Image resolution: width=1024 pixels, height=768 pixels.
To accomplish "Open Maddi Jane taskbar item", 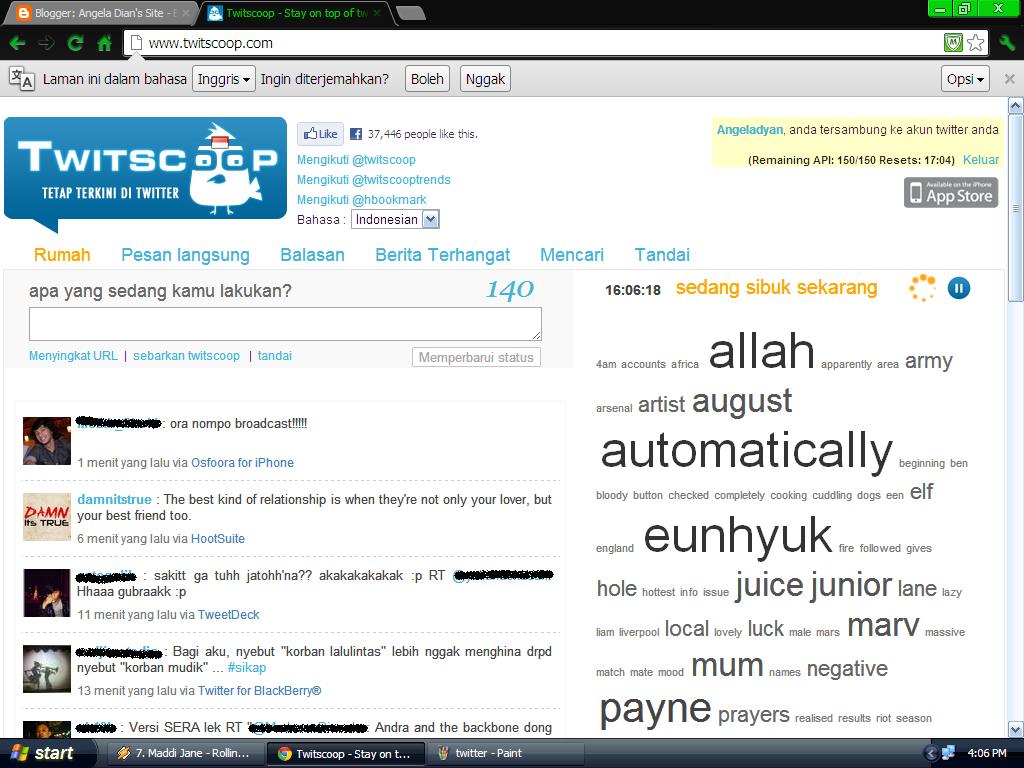I will (184, 754).
